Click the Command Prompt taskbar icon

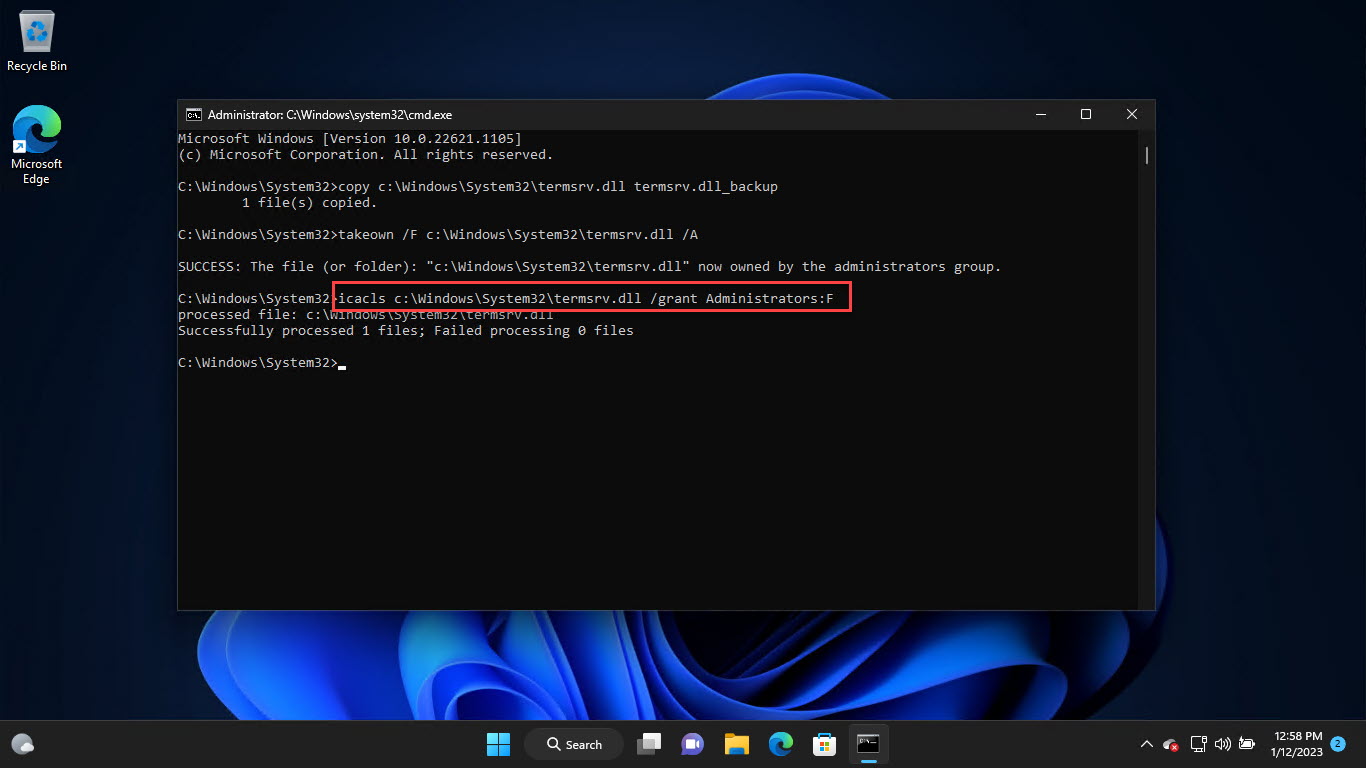(868, 744)
